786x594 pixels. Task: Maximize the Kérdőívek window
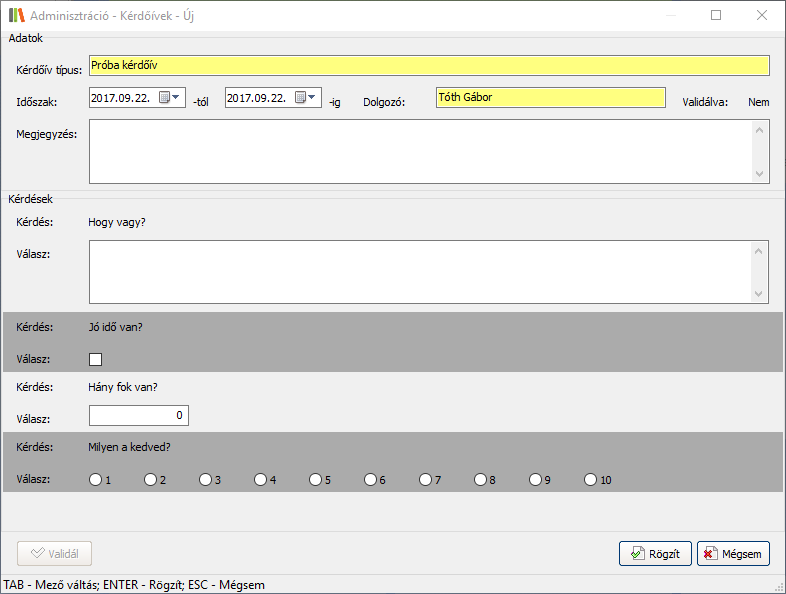click(x=716, y=16)
